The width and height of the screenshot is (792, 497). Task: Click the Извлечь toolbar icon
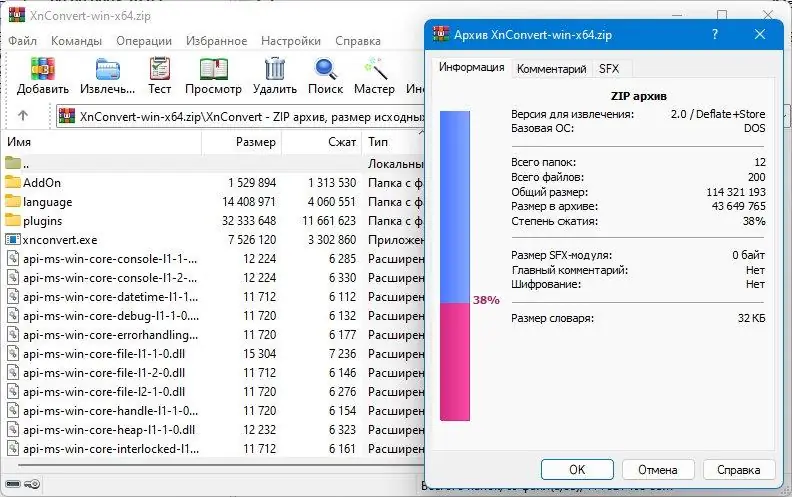click(x=108, y=69)
